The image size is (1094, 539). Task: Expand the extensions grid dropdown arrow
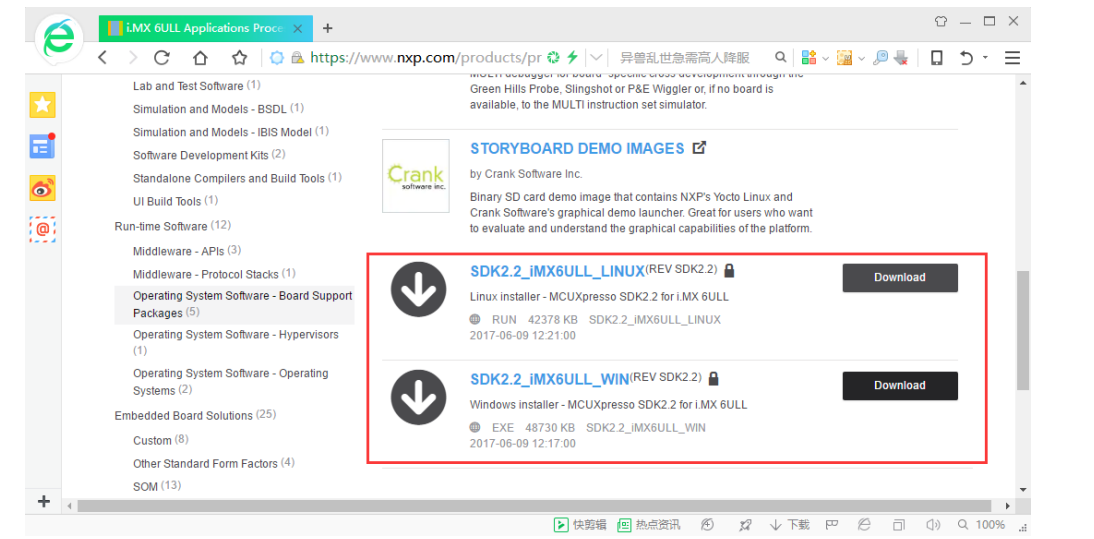(x=825, y=58)
